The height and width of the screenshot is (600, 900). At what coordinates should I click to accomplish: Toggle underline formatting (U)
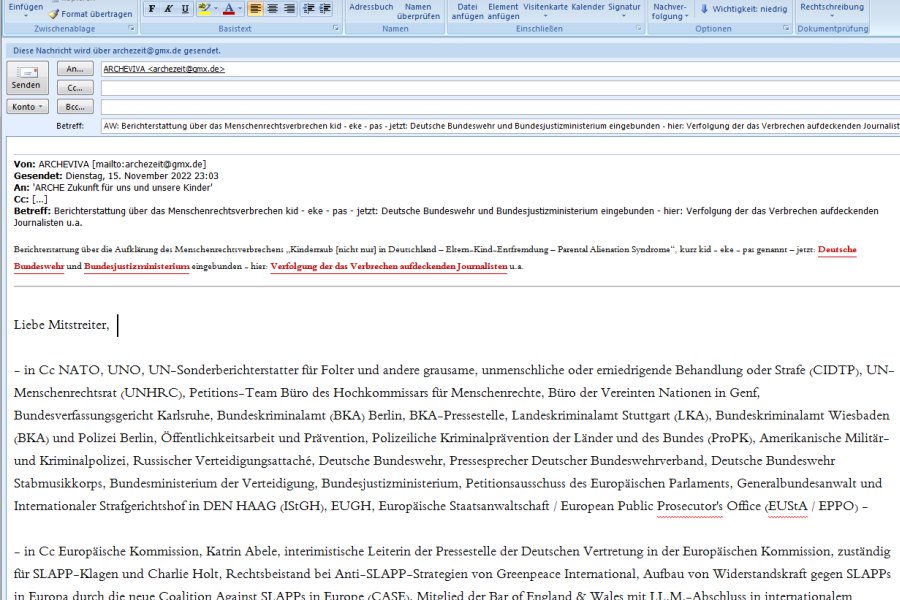tap(185, 9)
